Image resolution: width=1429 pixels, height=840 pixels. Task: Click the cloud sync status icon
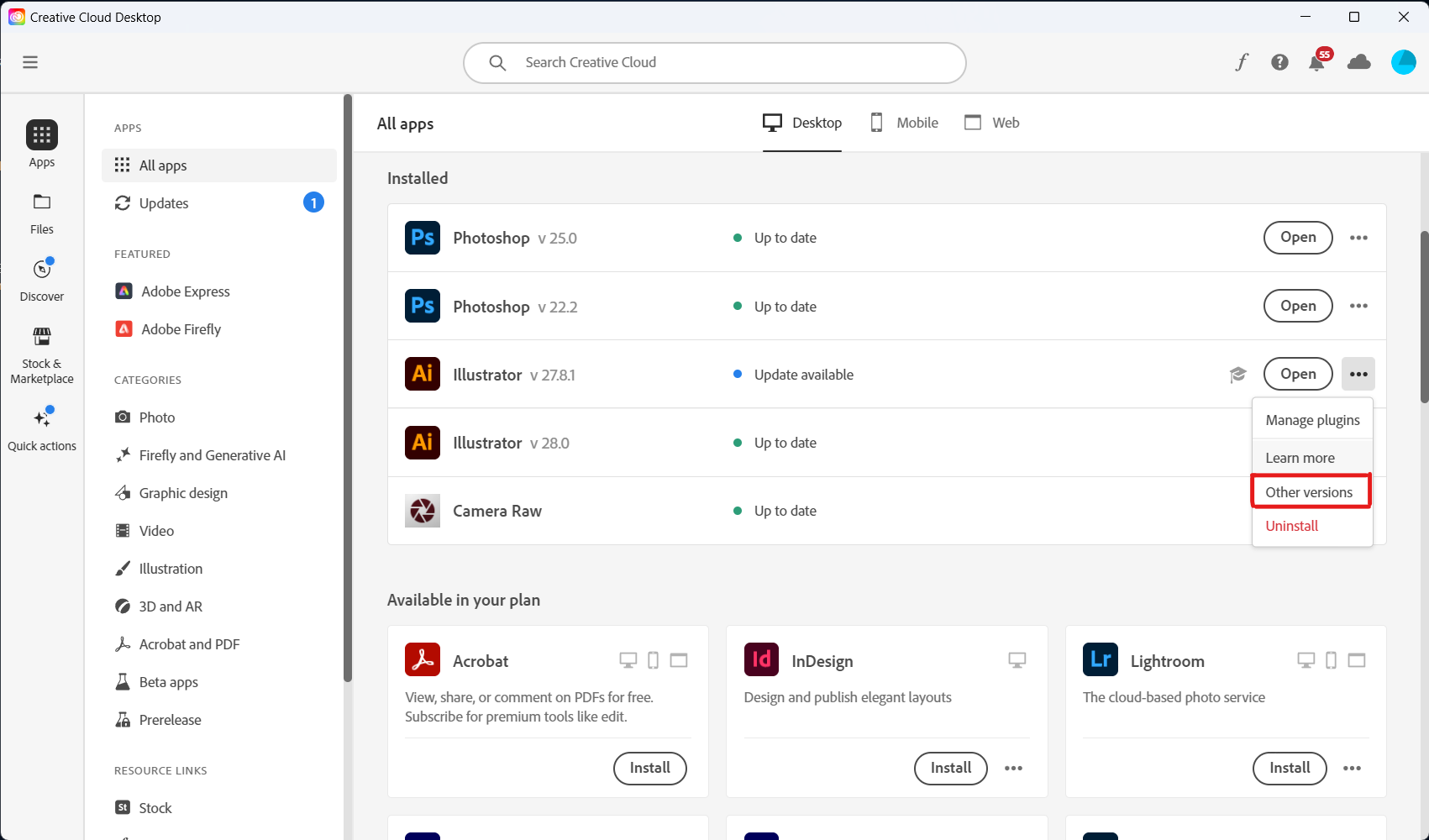click(x=1358, y=62)
